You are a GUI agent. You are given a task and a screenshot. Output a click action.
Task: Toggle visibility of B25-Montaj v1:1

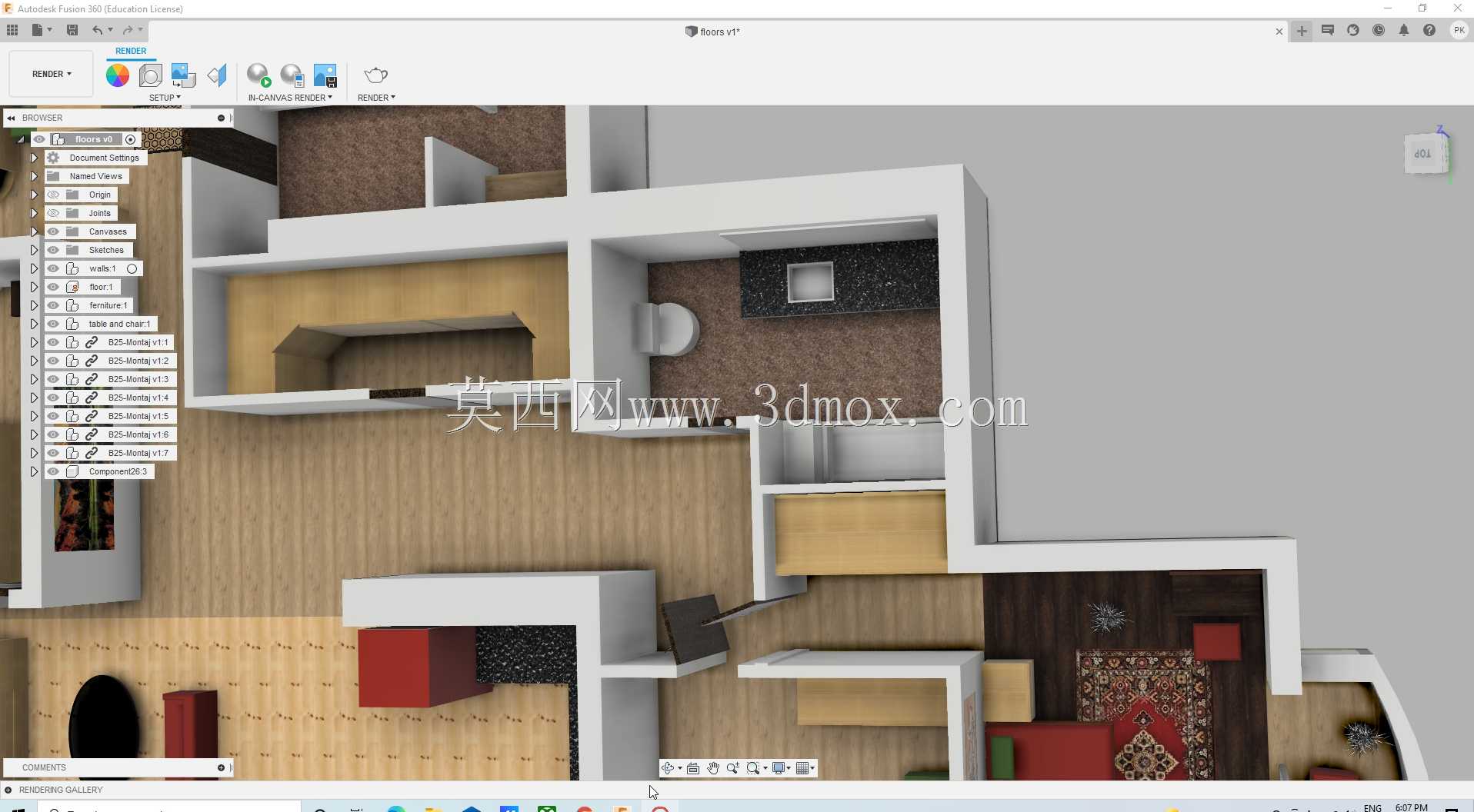pyautogui.click(x=53, y=342)
